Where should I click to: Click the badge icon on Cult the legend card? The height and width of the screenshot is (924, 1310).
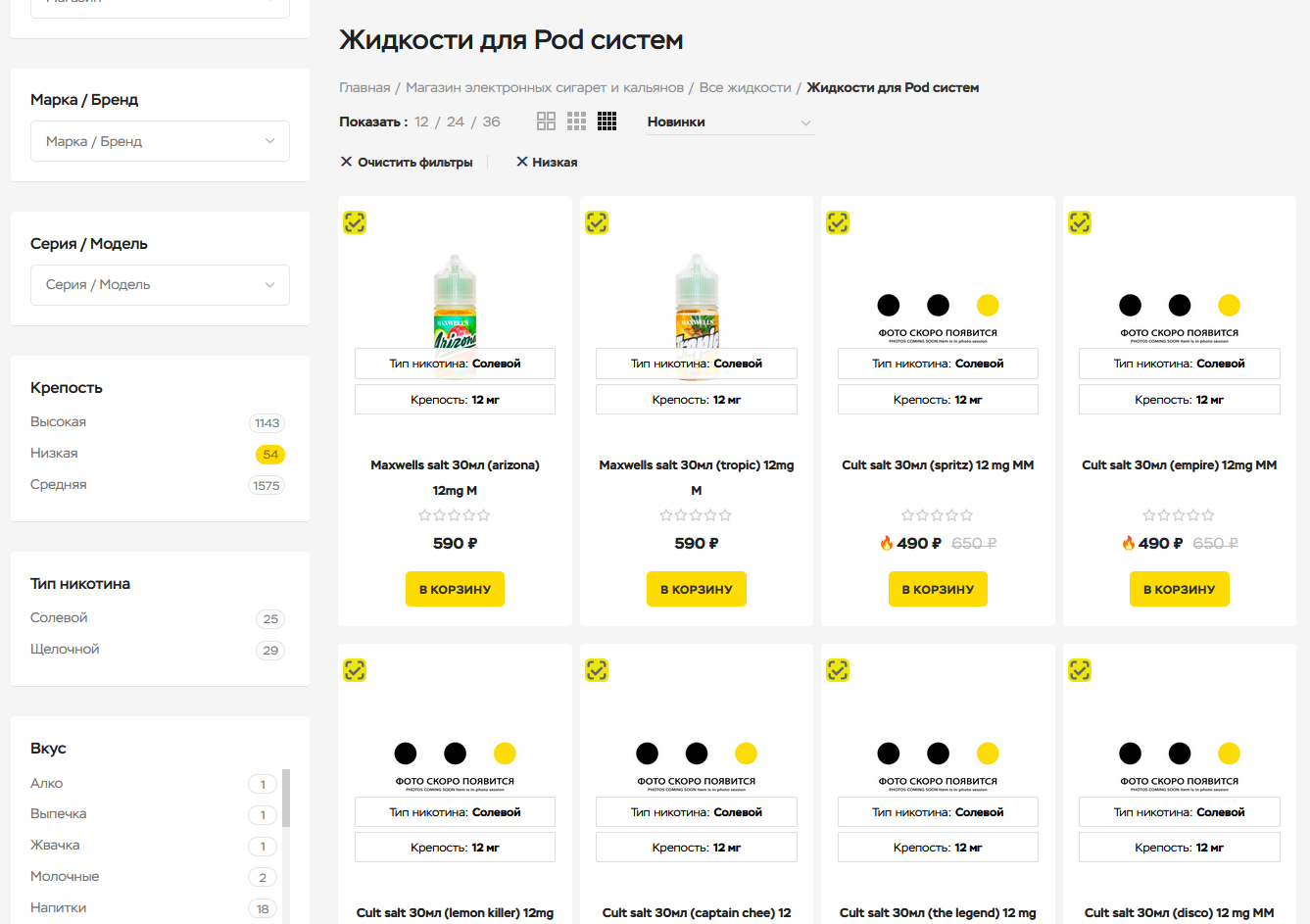click(x=838, y=670)
